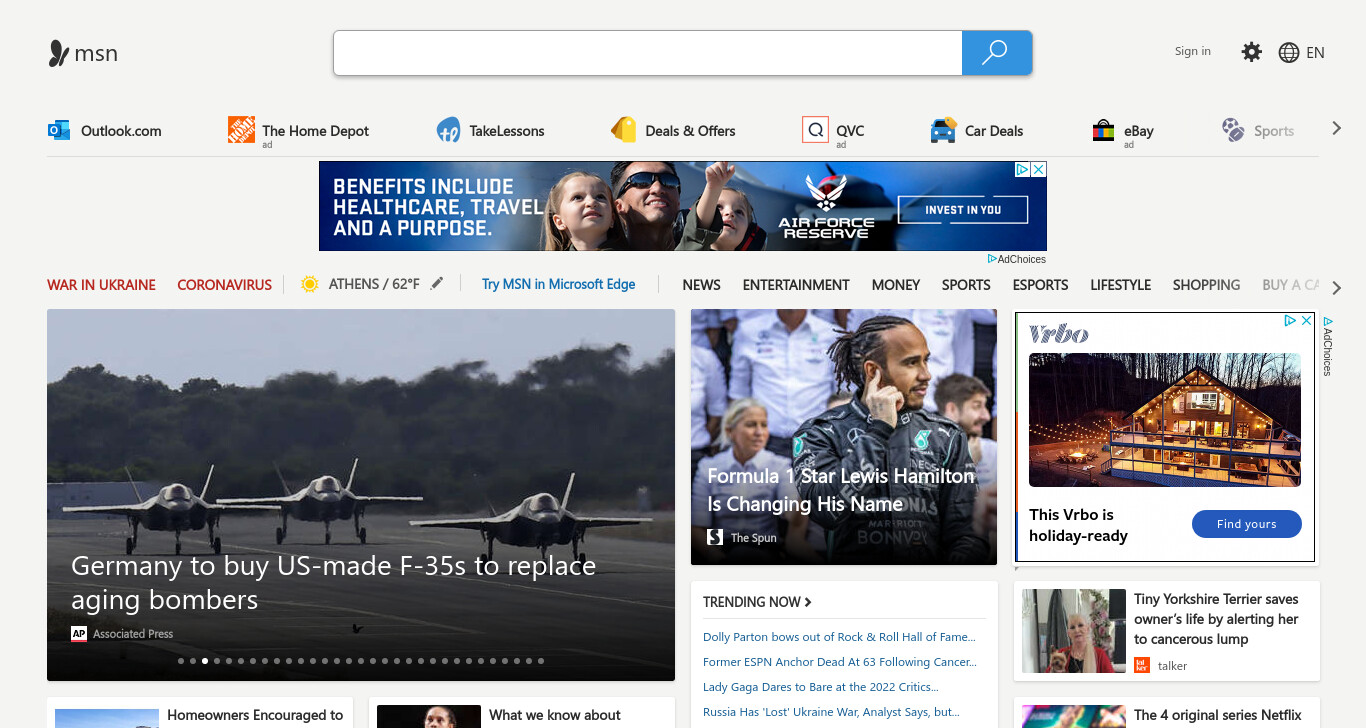Click Try MSN in Microsoft Edge
The width and height of the screenshot is (1366, 728).
click(x=558, y=284)
